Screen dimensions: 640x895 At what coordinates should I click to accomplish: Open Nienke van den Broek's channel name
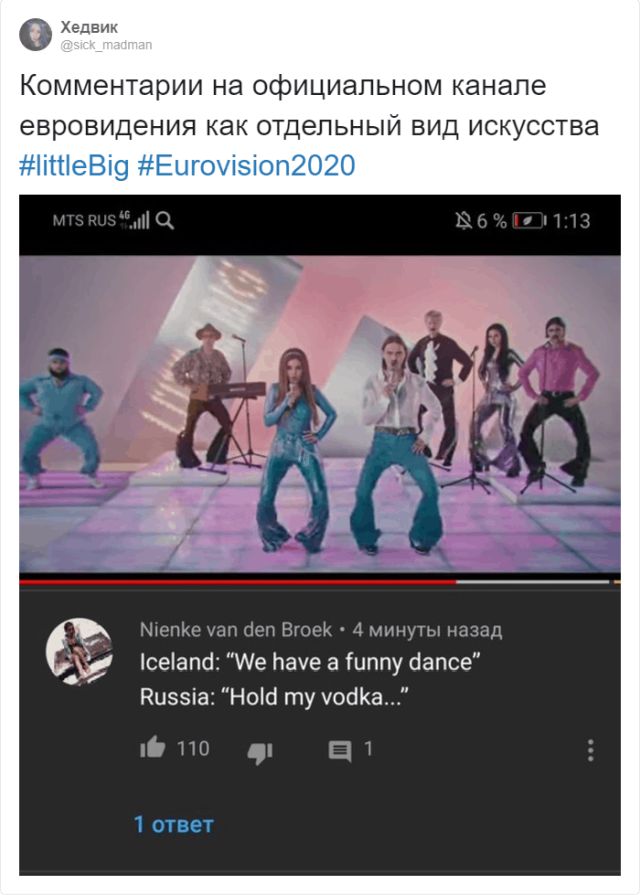(235, 630)
